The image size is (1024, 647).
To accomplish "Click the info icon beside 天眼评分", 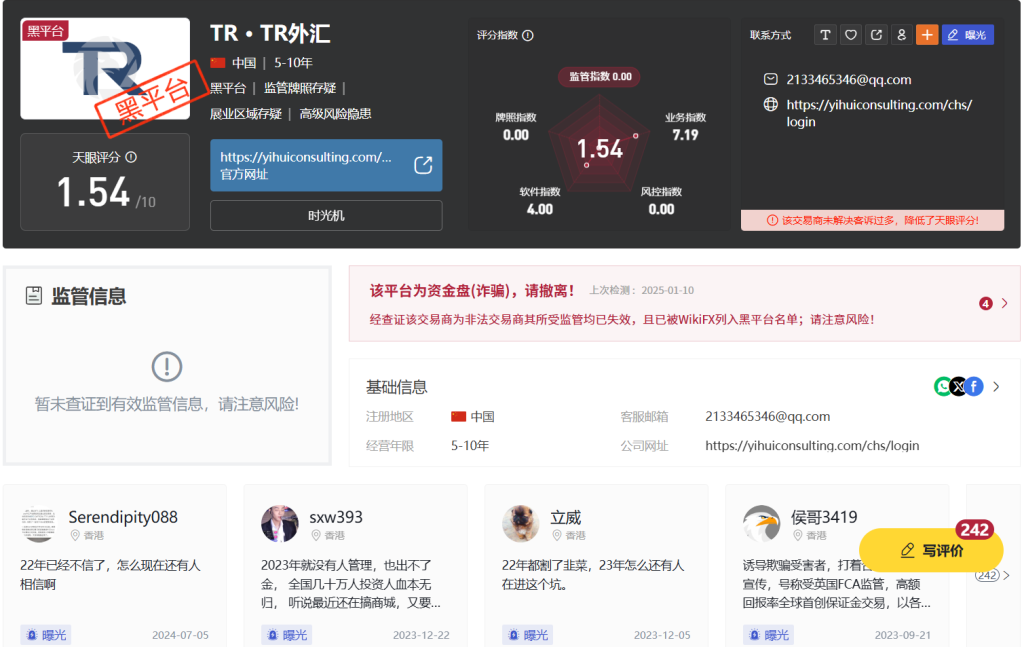I will click(x=131, y=157).
